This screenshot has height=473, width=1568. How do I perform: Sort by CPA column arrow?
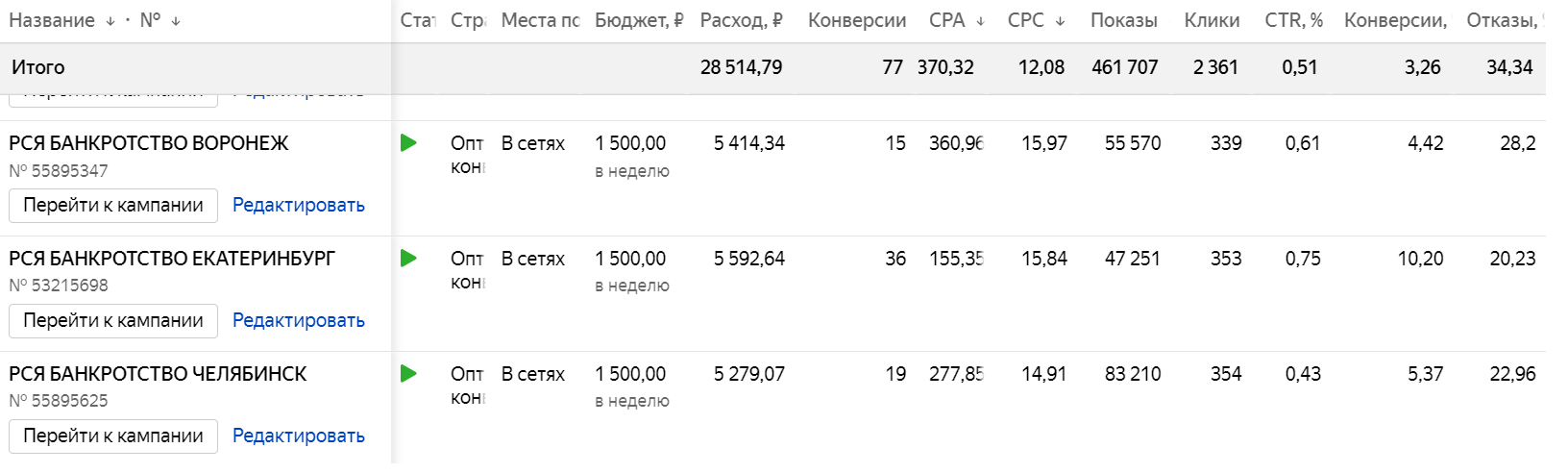tap(980, 21)
